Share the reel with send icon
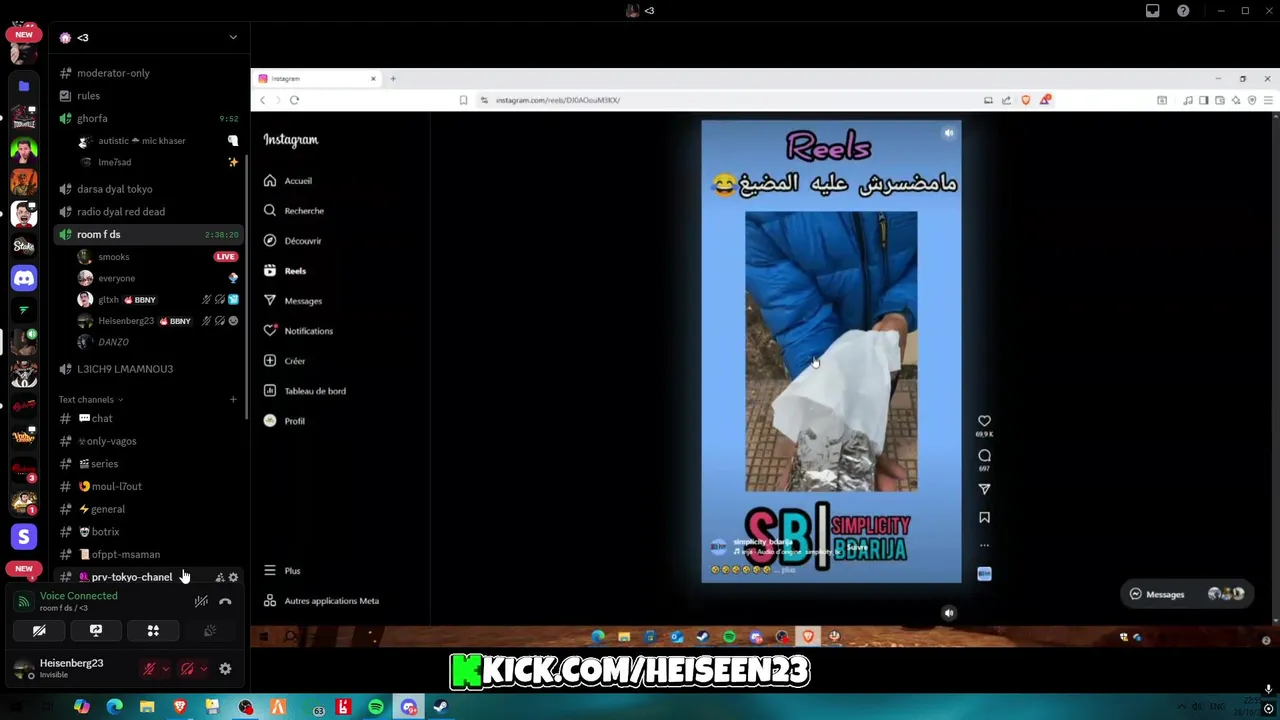1280x720 pixels. click(984, 489)
